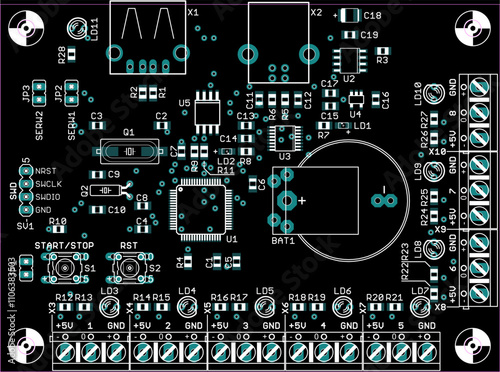Select the X3 terminal block footprint
Image resolution: width=500 pixels, height=372 pixels.
91,352
